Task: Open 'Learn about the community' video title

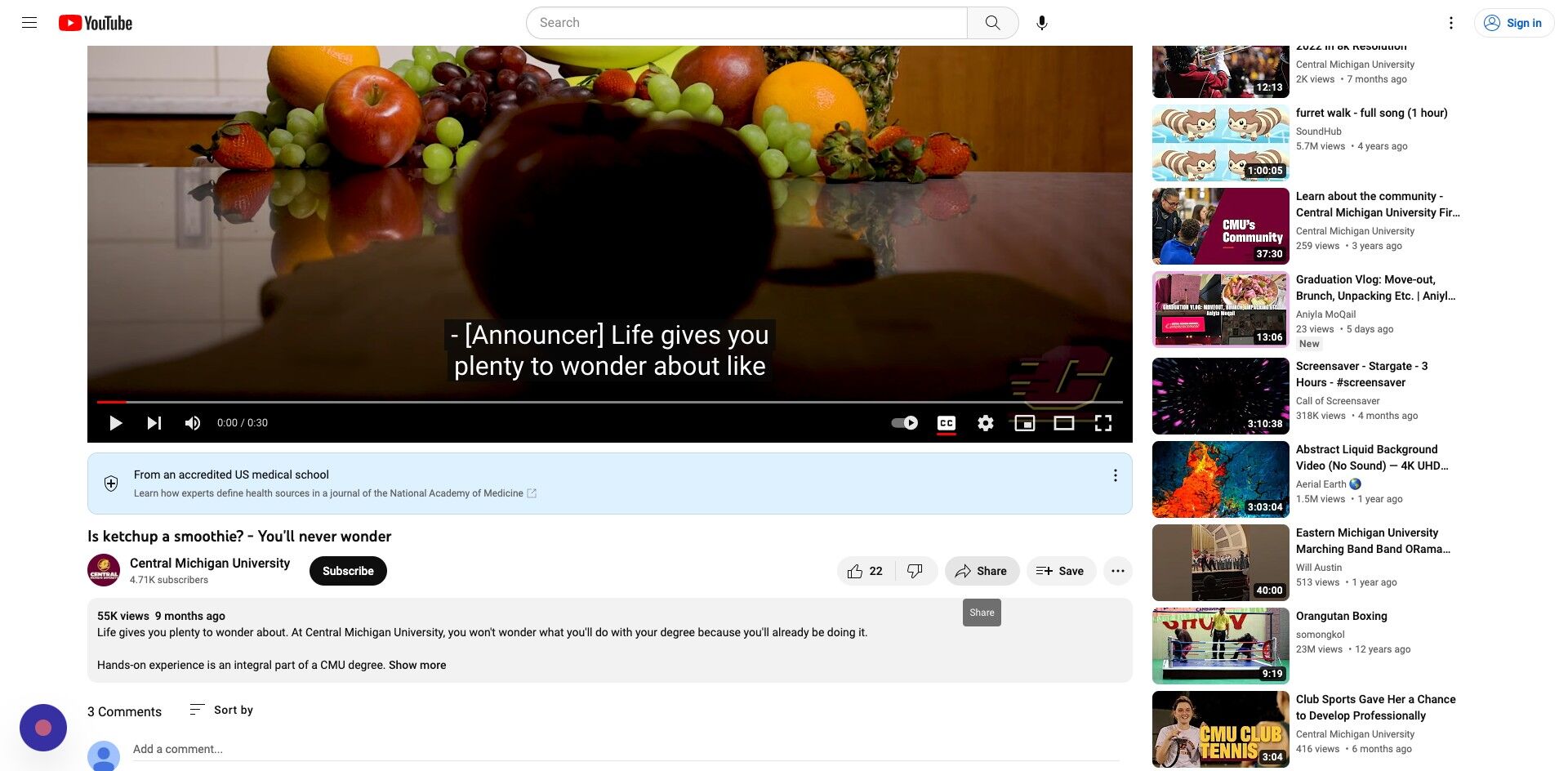Action: point(1378,204)
